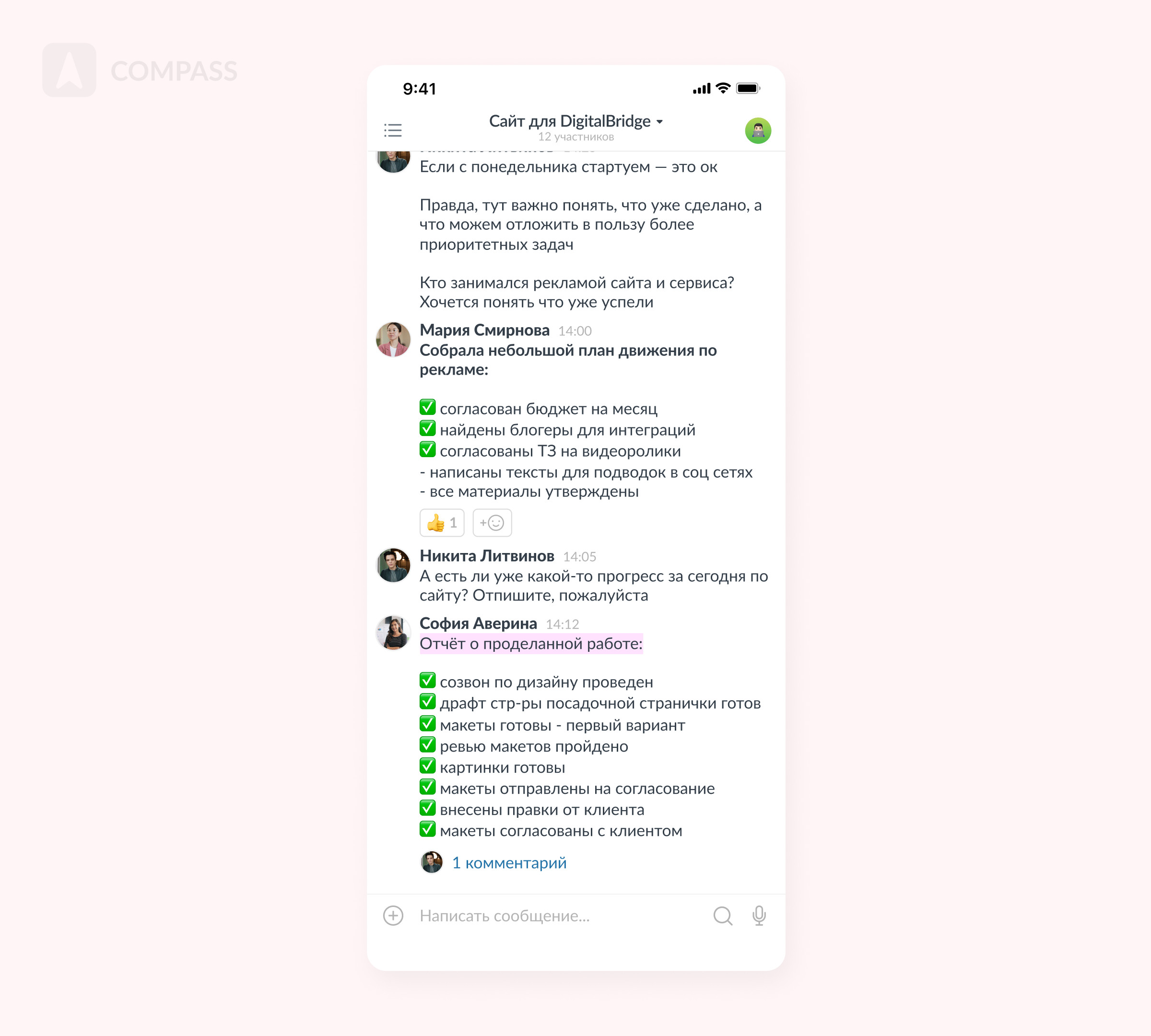1151x1036 pixels.
Task: Tap the plus attachment icon in message bar
Action: pos(393,915)
